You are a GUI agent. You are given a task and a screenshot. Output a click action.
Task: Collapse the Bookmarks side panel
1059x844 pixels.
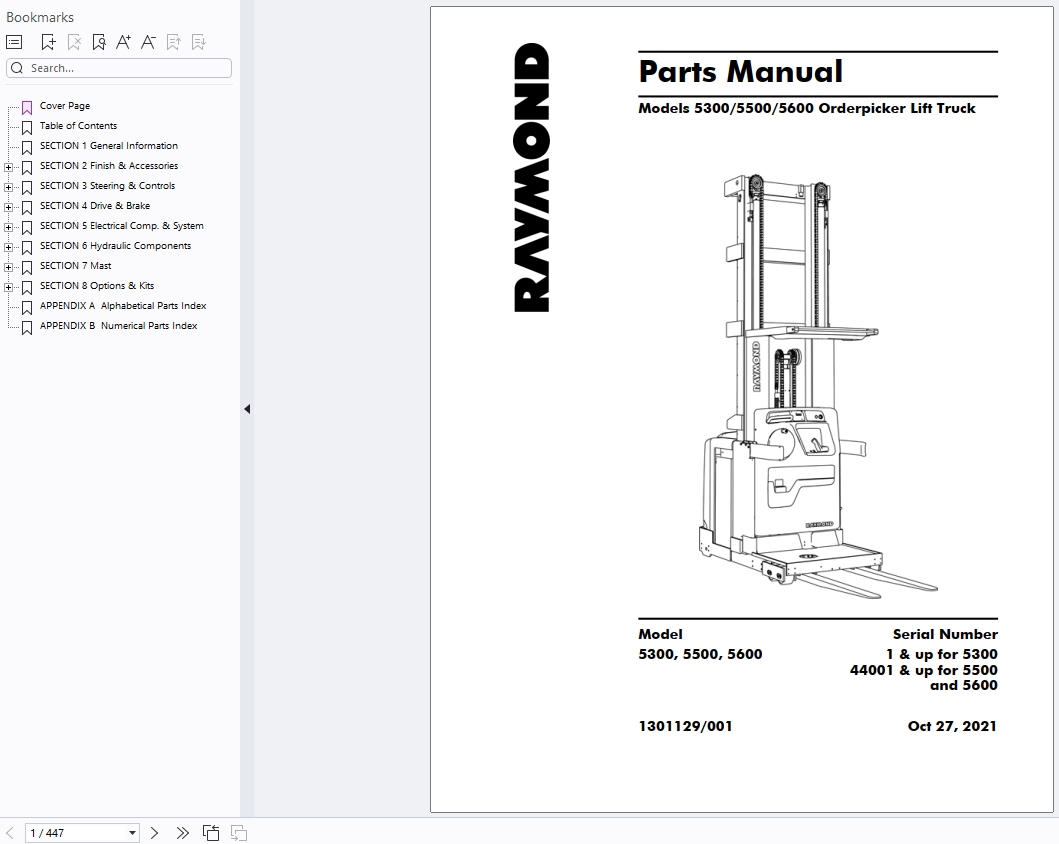(x=246, y=408)
